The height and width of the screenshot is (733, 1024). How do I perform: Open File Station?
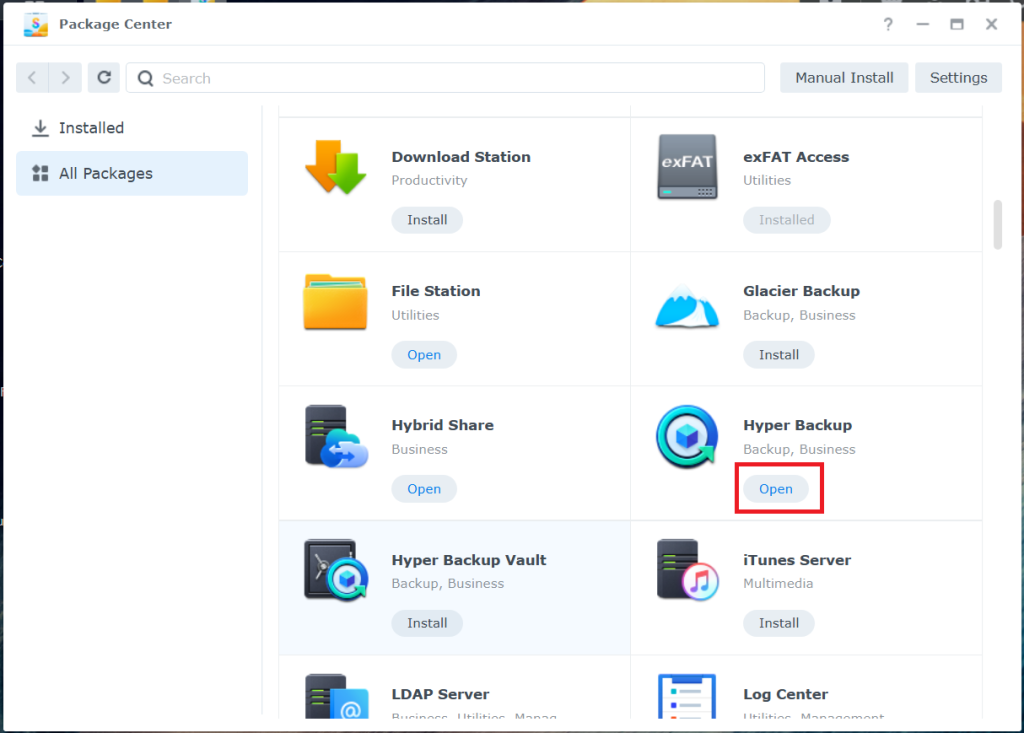(x=424, y=355)
